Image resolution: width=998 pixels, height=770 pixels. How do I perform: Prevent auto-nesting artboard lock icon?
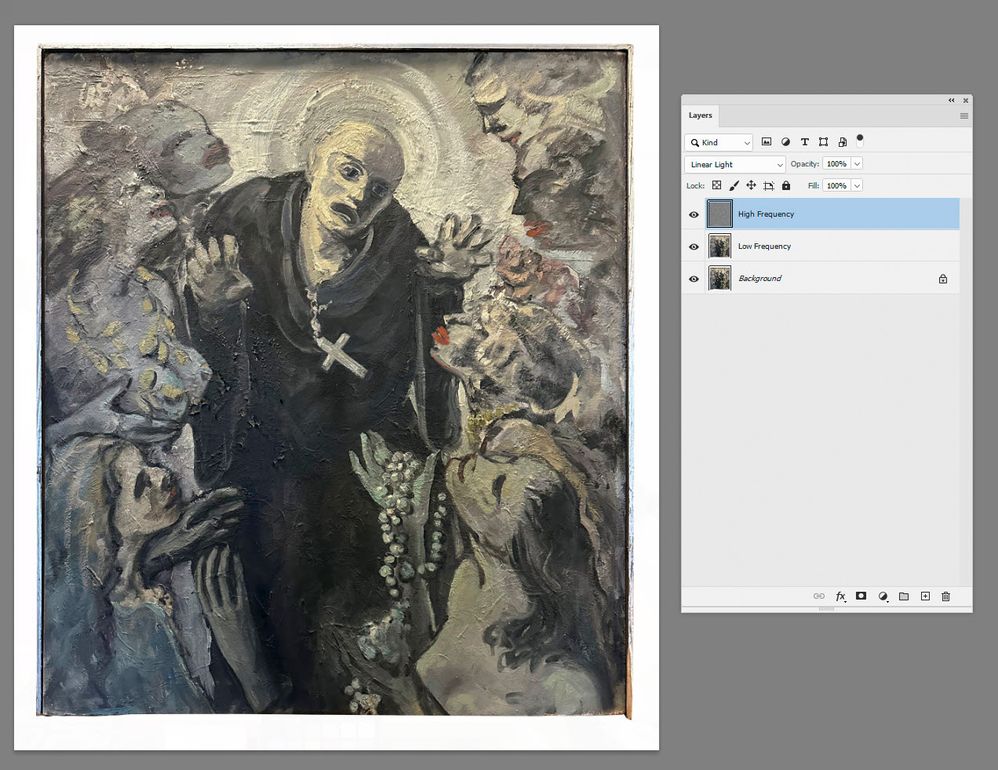pos(768,185)
